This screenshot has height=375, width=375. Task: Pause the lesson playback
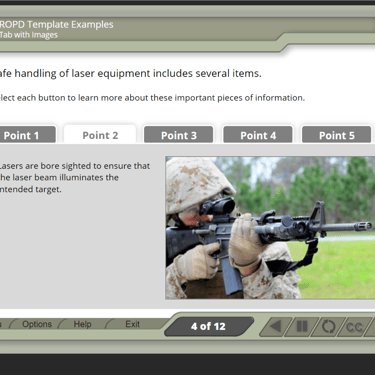302,326
